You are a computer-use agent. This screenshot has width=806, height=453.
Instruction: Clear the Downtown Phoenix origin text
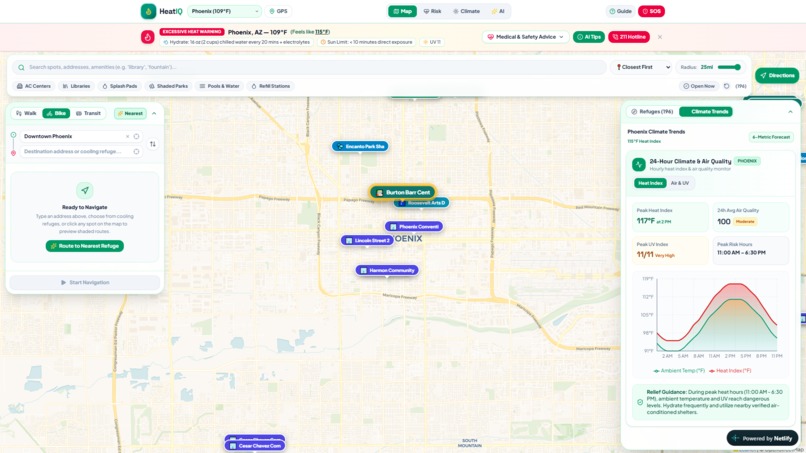[127, 136]
